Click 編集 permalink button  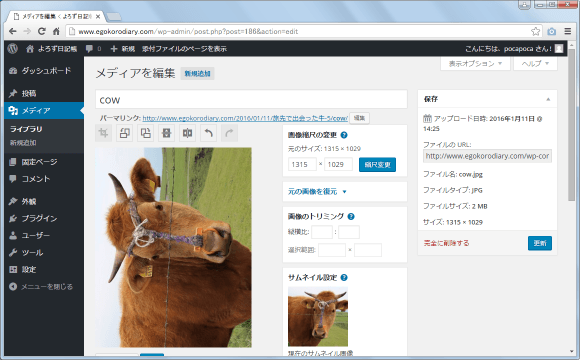(359, 118)
